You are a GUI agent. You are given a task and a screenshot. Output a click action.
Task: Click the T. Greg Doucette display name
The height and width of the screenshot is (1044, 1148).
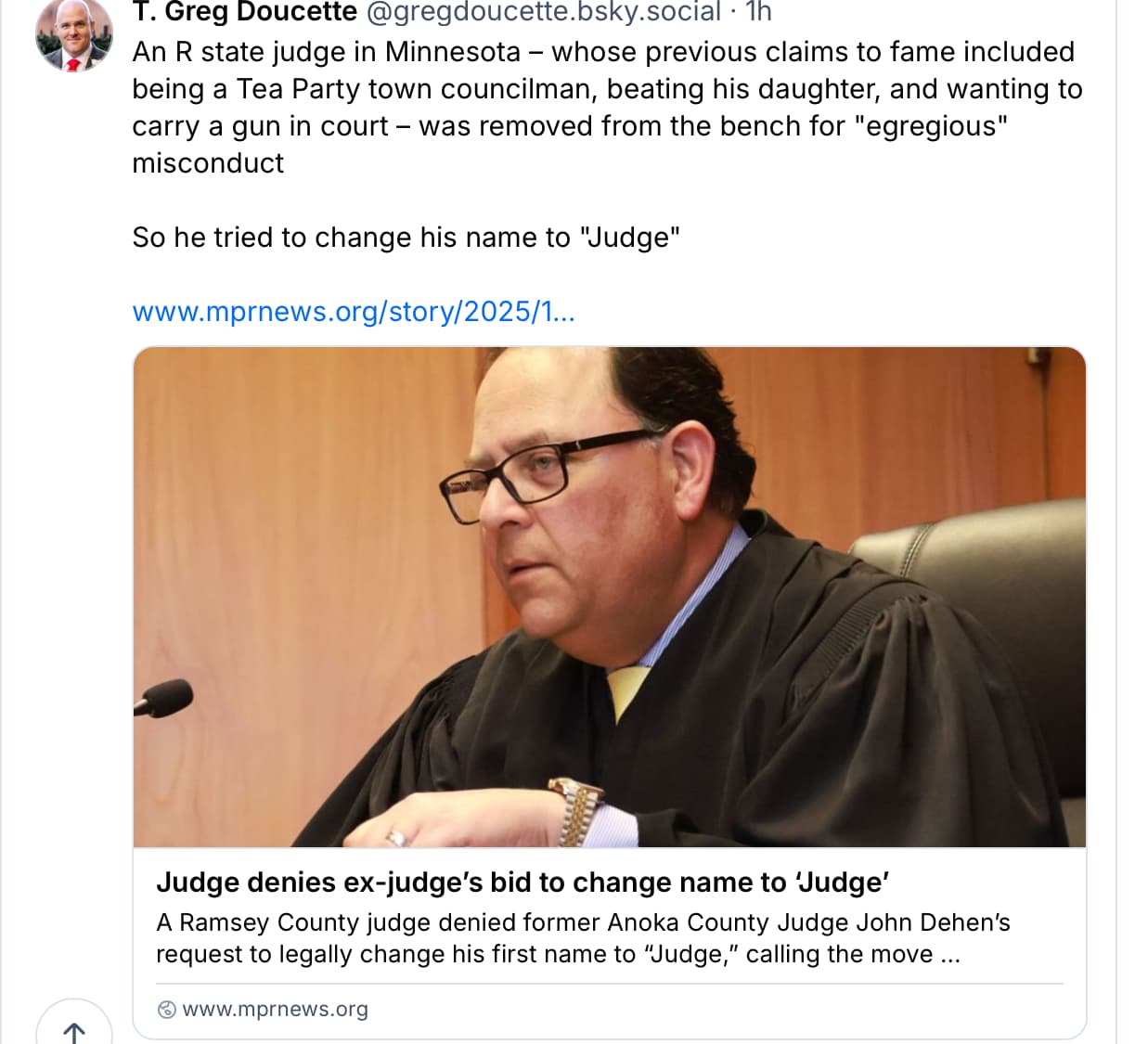[x=245, y=12]
